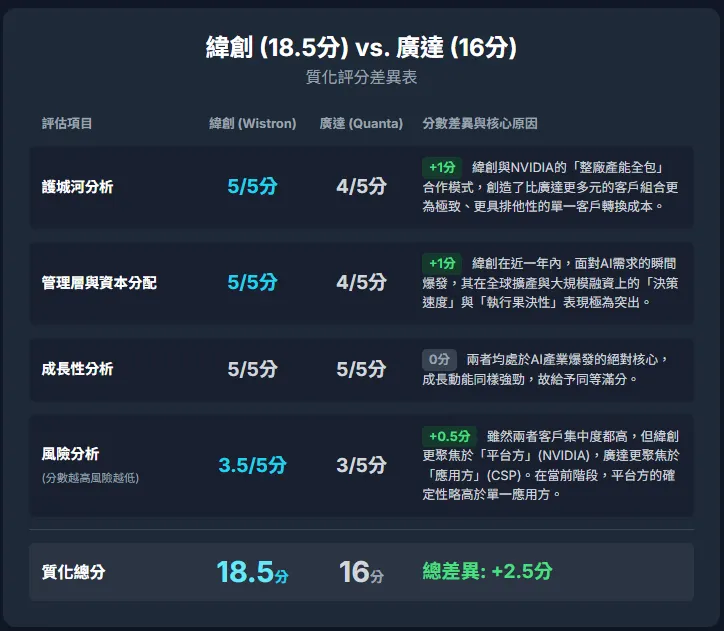This screenshot has height=631, width=724.
Task: Click the 總差異: +2.5分 text
Action: [x=487, y=571]
